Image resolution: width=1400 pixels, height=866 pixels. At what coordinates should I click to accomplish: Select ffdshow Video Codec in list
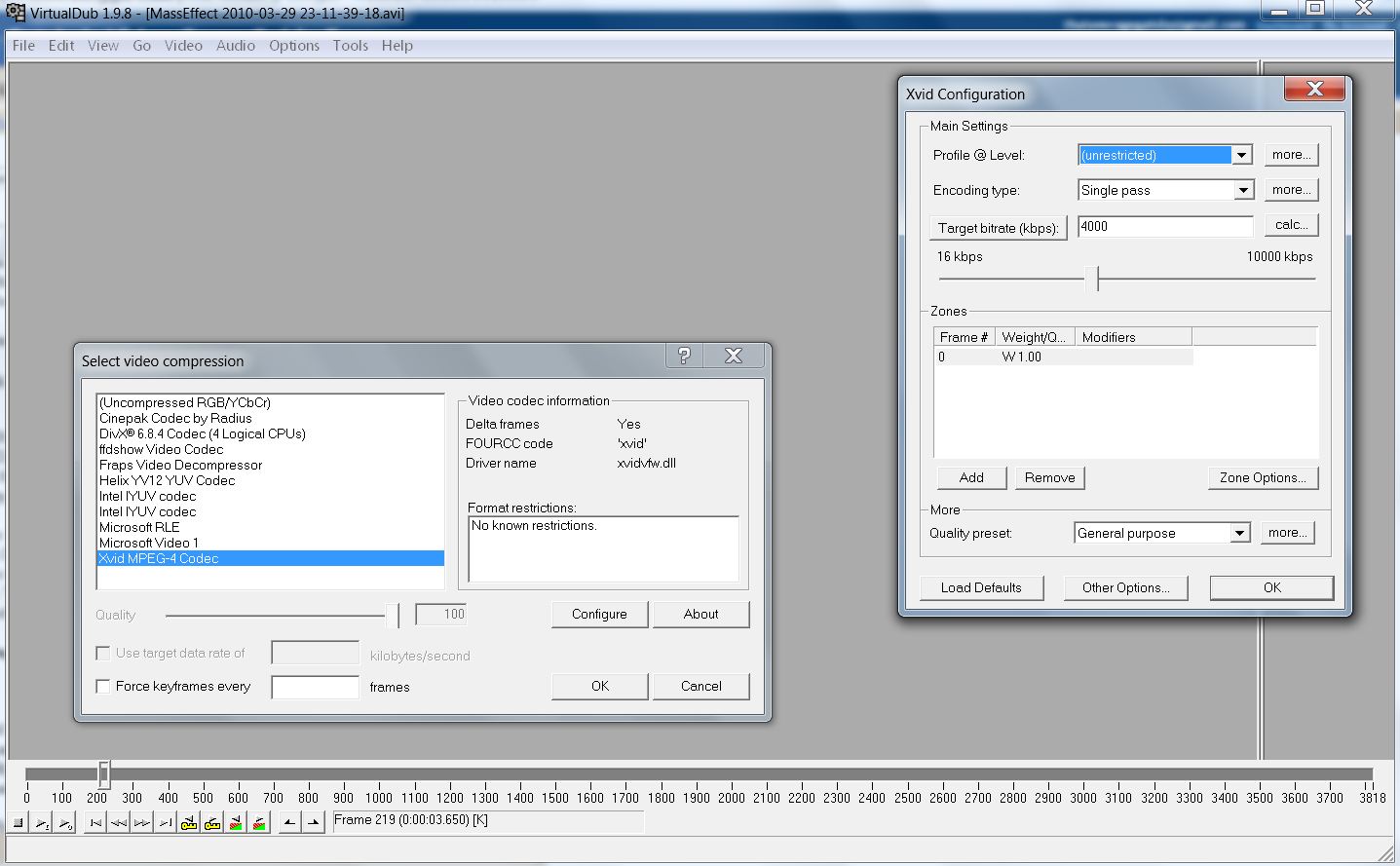point(271,449)
